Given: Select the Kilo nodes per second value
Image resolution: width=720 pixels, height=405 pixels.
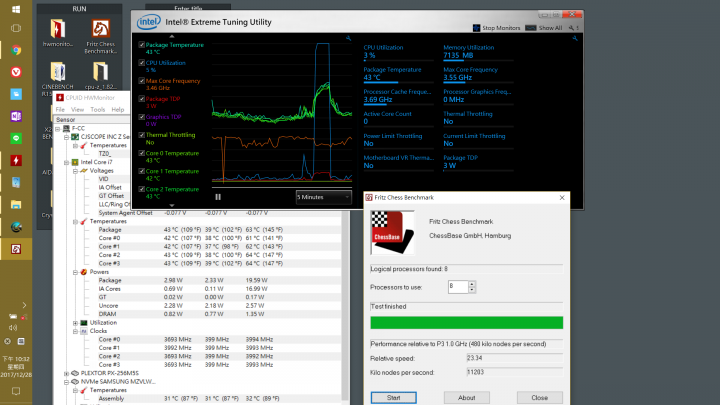Looking at the screenshot, I should coord(514,372).
